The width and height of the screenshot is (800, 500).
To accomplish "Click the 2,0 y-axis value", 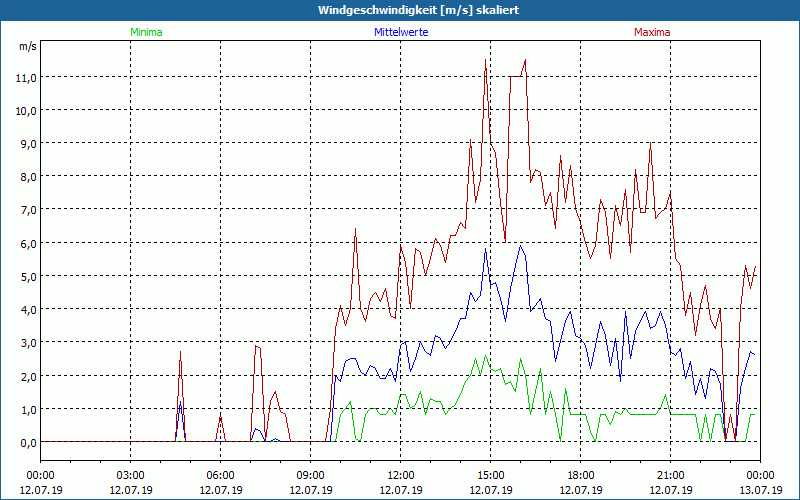I will pyautogui.click(x=29, y=377).
